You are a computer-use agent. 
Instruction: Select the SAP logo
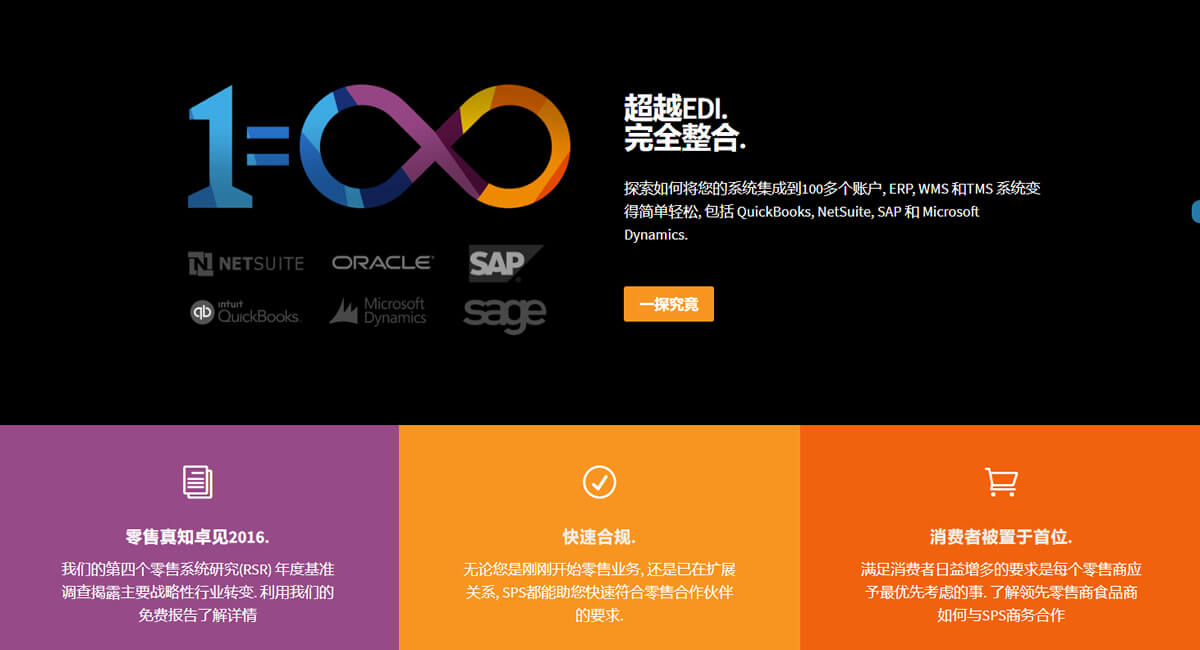pyautogui.click(x=505, y=263)
